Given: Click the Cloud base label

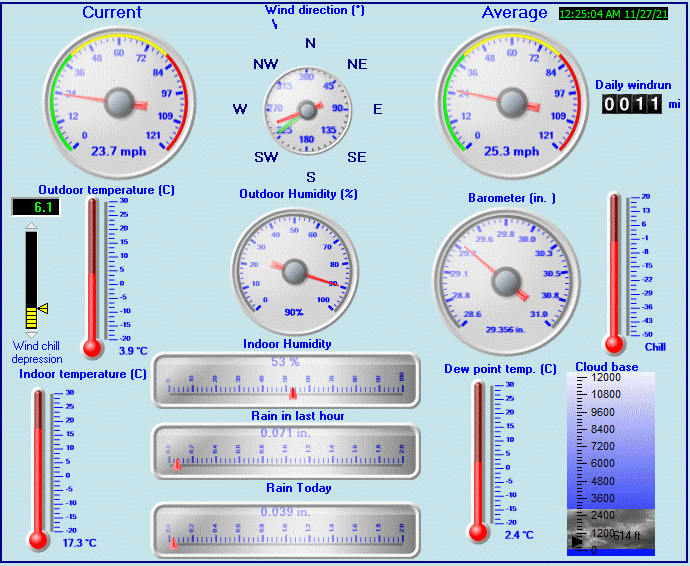Looking at the screenshot, I should point(607,367).
